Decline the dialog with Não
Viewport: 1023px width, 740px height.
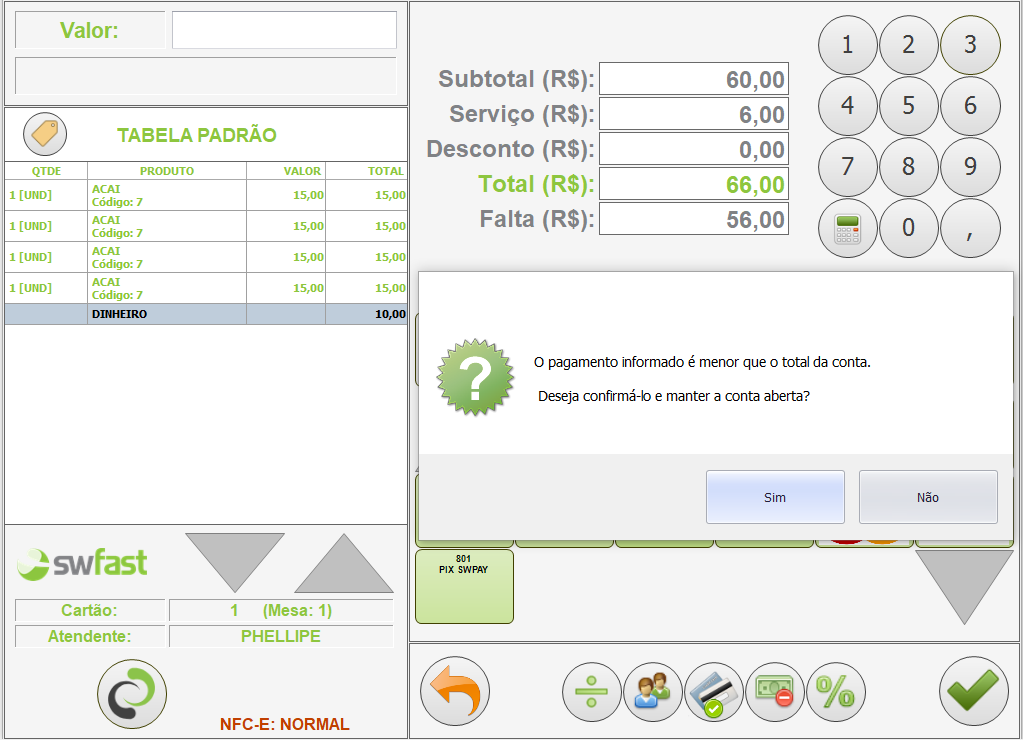click(x=928, y=497)
